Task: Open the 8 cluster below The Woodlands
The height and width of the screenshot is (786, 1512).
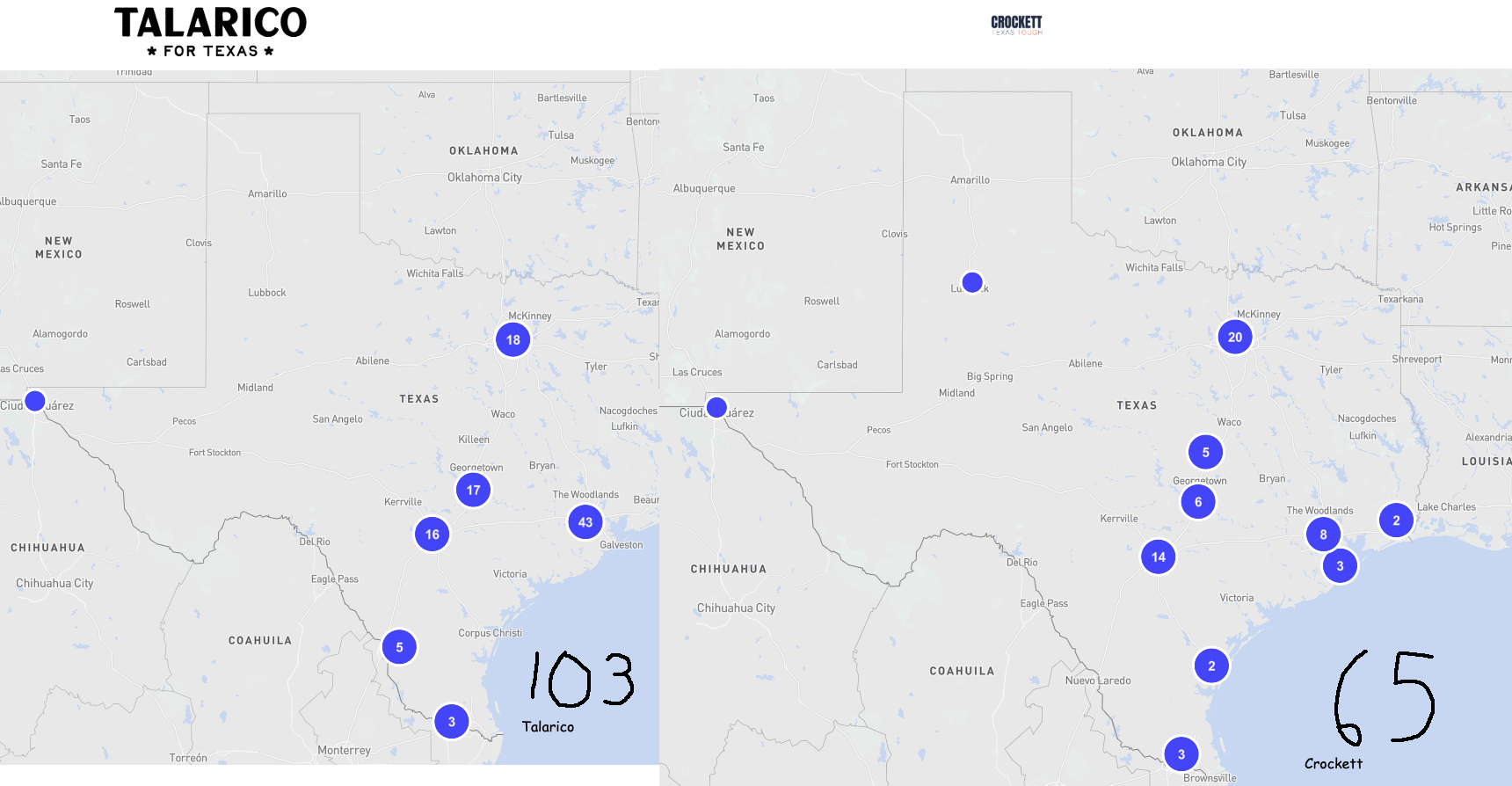Action: [x=1323, y=535]
